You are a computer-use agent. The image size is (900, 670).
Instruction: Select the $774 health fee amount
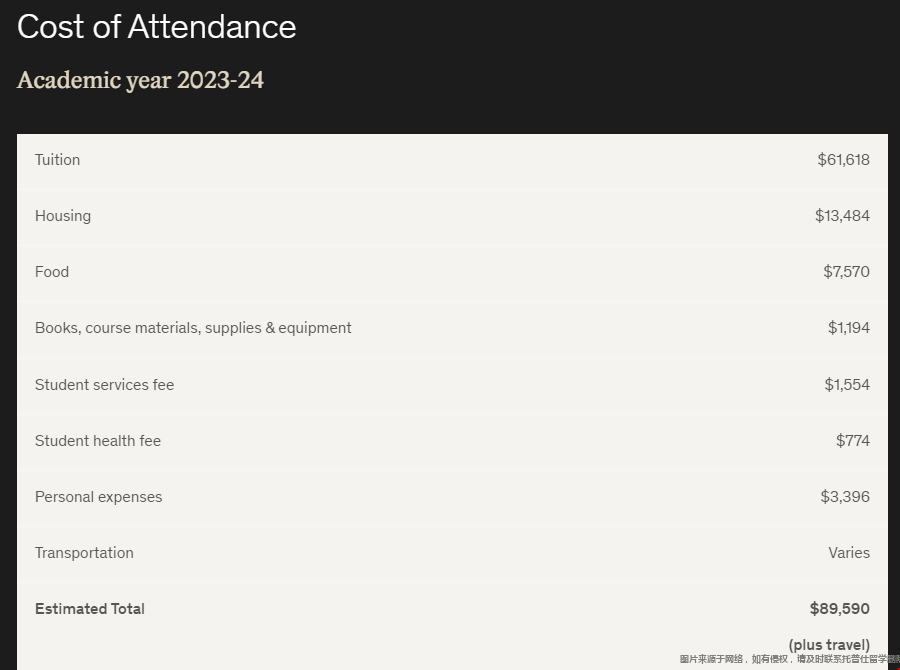coord(852,441)
